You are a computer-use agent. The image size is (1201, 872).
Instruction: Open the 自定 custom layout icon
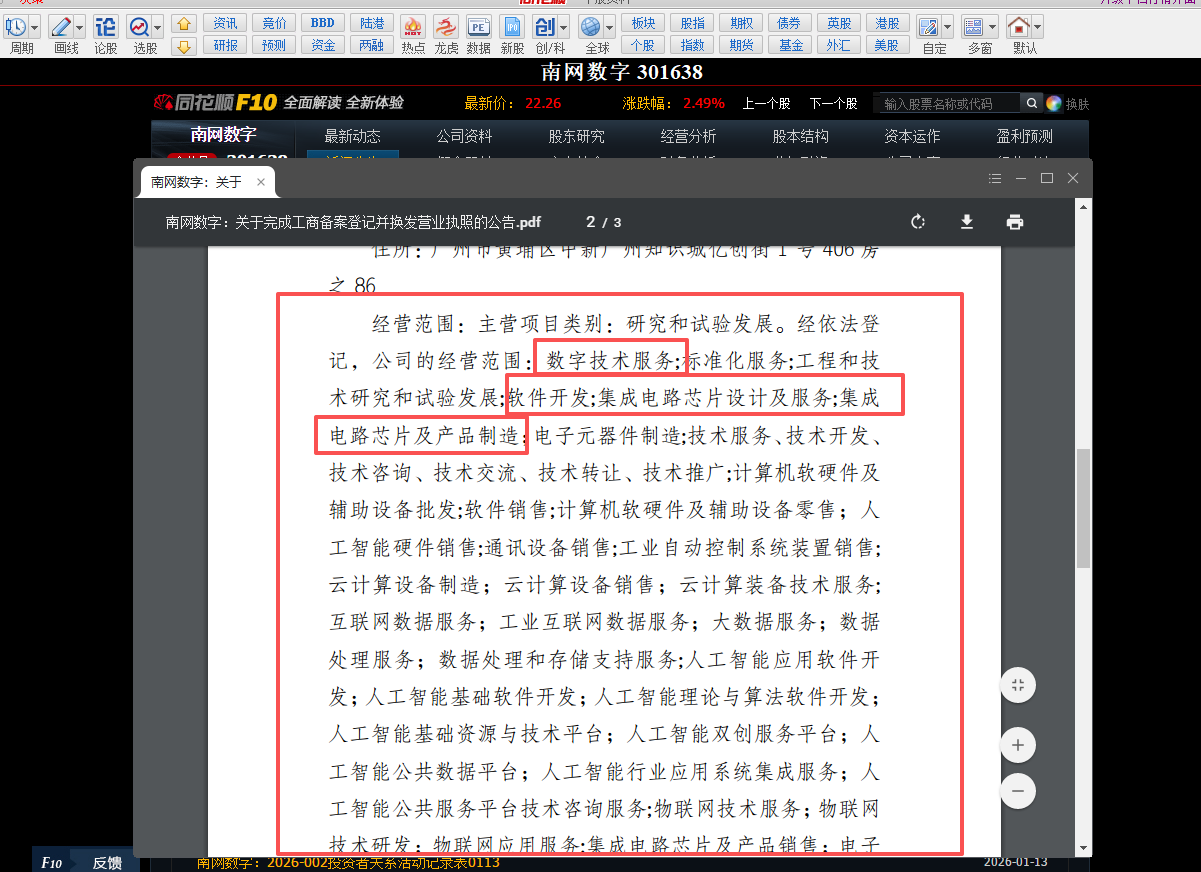pos(929,27)
